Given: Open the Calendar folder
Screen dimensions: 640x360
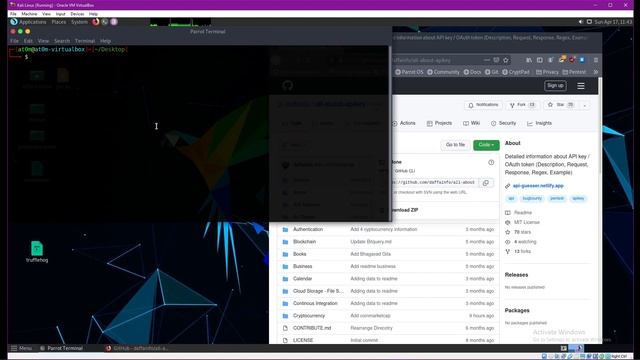Looking at the screenshot, I should [x=302, y=278].
